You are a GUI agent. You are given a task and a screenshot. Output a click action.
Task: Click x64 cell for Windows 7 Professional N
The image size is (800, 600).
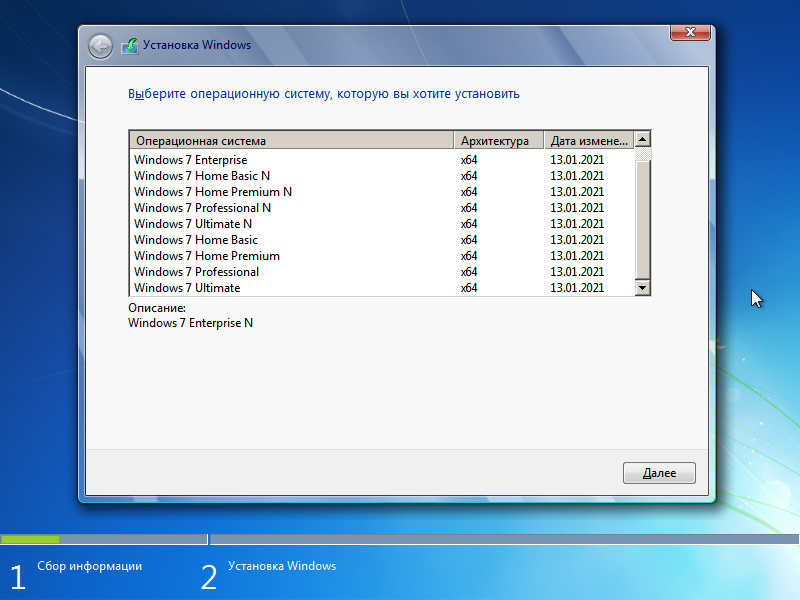469,208
